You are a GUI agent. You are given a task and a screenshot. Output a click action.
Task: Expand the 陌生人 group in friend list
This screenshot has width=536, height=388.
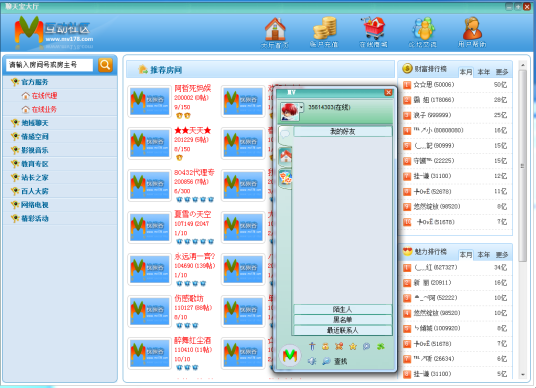(343, 309)
